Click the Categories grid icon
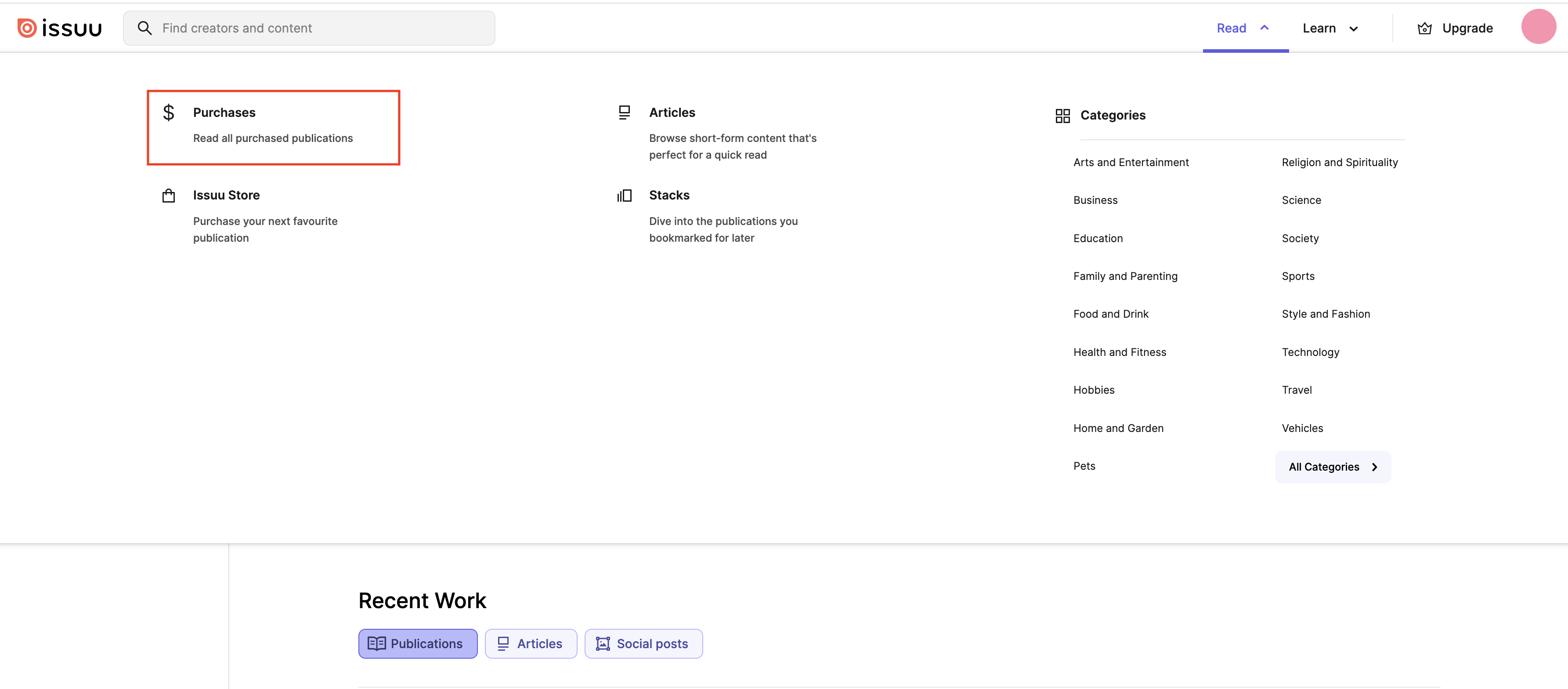 tap(1062, 116)
